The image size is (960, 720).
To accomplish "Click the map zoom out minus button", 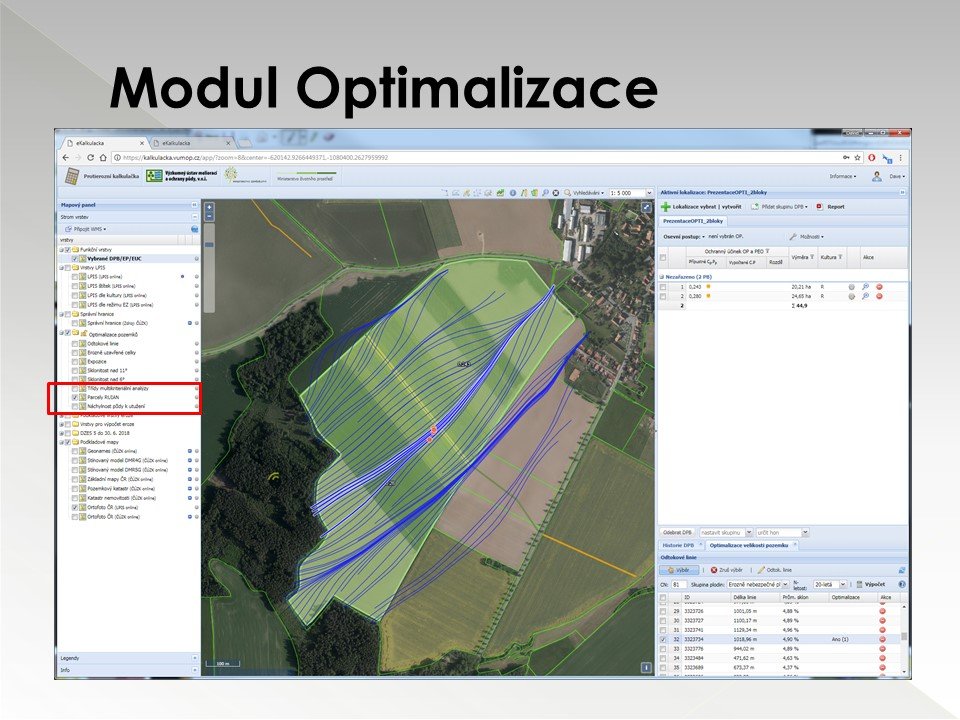I will point(209,216).
